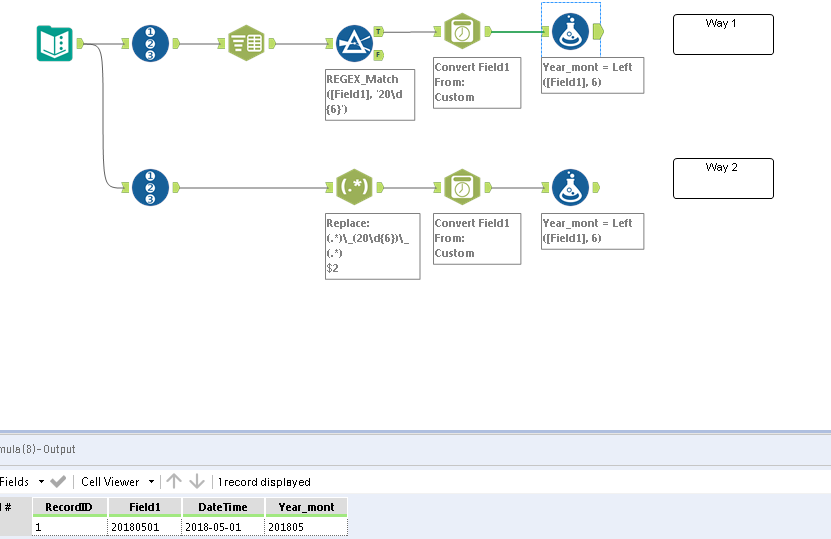Click the down arrow next record
Image resolution: width=831 pixels, height=539 pixels.
pyautogui.click(x=197, y=481)
